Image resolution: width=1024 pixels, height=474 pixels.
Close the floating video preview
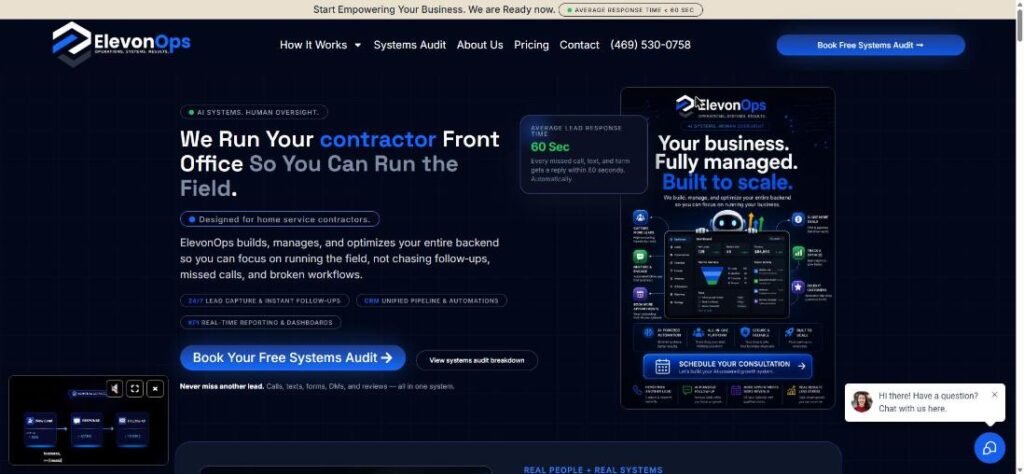(155, 389)
